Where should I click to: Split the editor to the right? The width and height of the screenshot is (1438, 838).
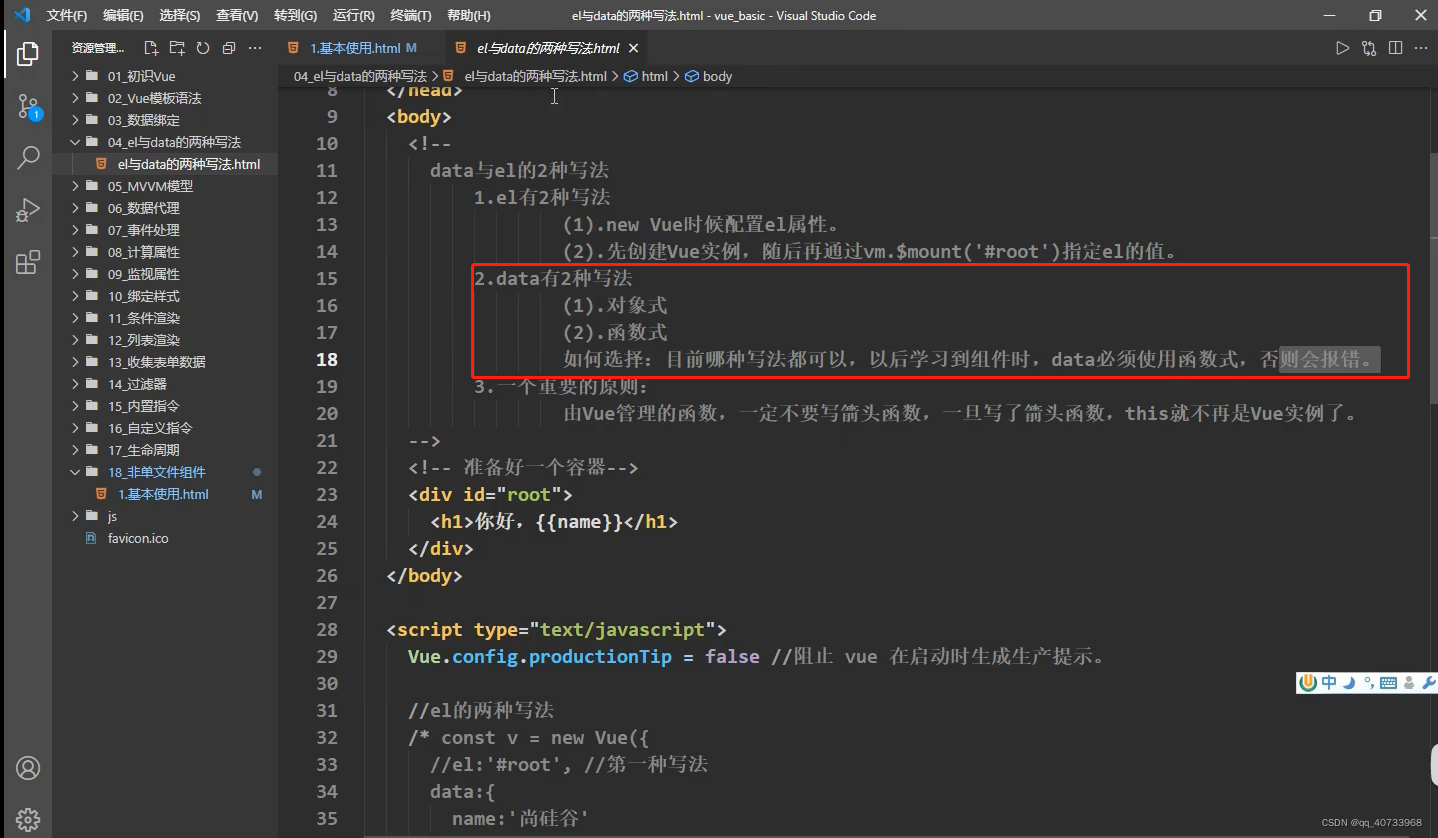[x=1395, y=48]
